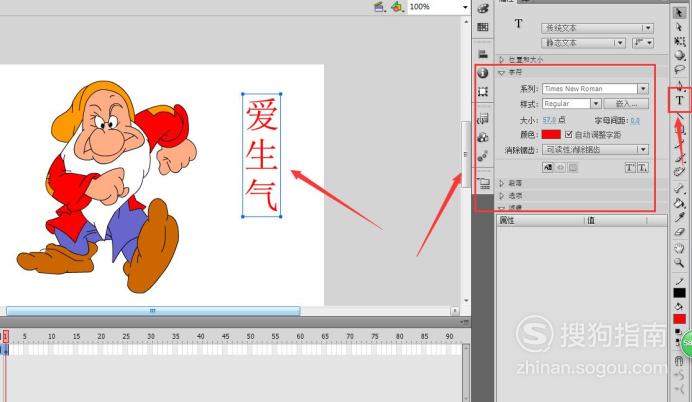Select the Lasso tool
This screenshot has width=692, height=402.
(x=680, y=70)
